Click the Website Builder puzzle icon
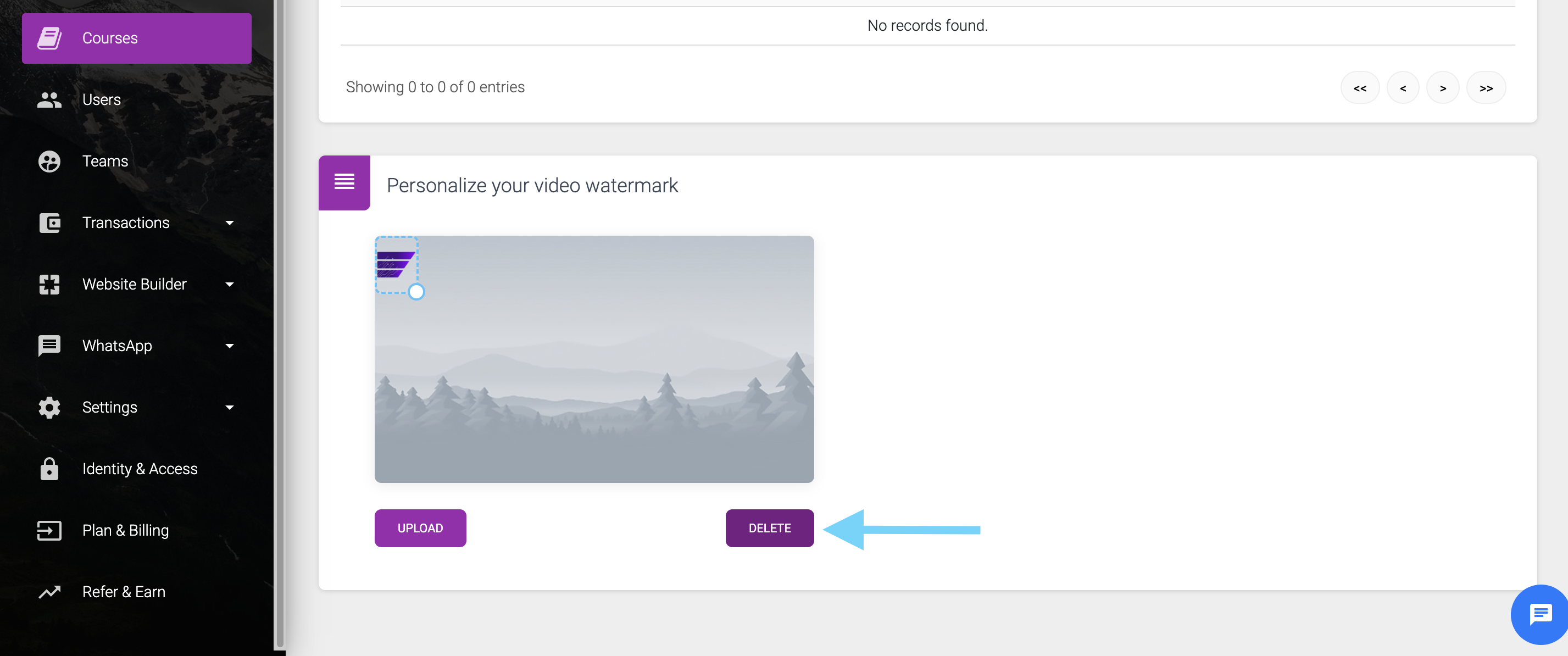The height and width of the screenshot is (656, 1568). [49, 284]
